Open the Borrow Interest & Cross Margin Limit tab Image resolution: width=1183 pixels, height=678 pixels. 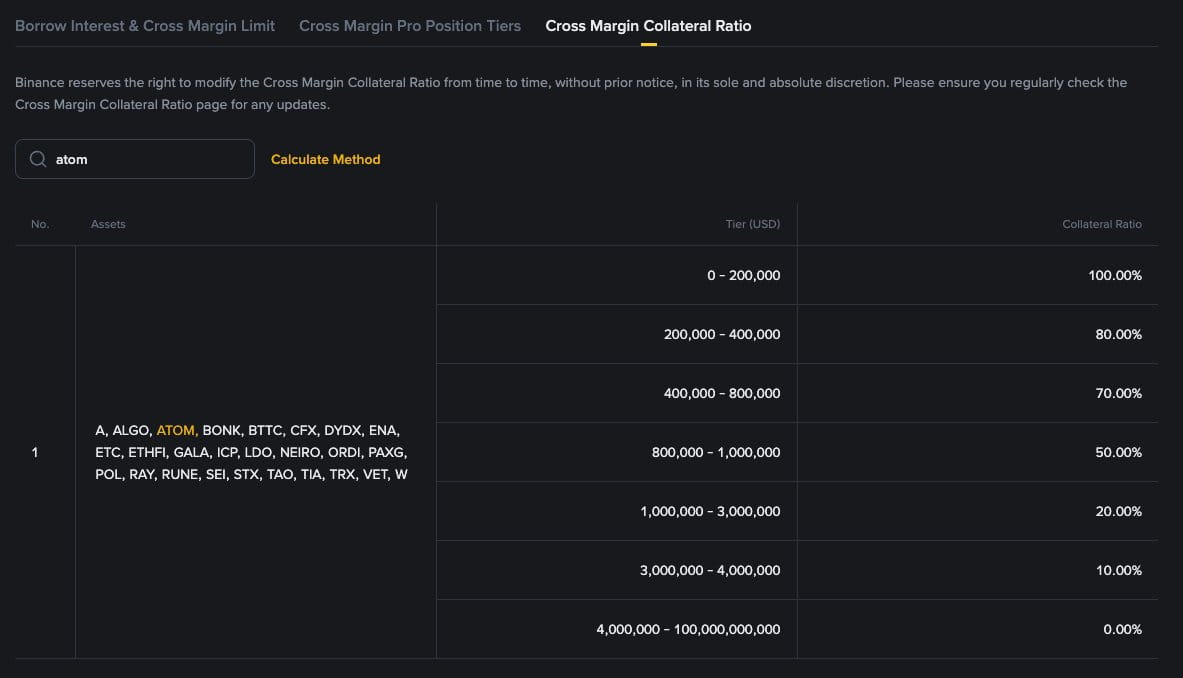(145, 26)
